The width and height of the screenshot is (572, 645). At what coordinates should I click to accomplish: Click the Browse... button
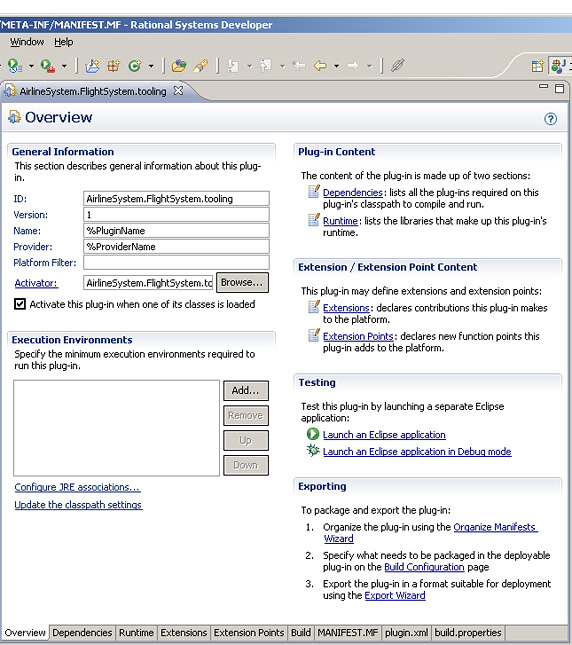[242, 283]
